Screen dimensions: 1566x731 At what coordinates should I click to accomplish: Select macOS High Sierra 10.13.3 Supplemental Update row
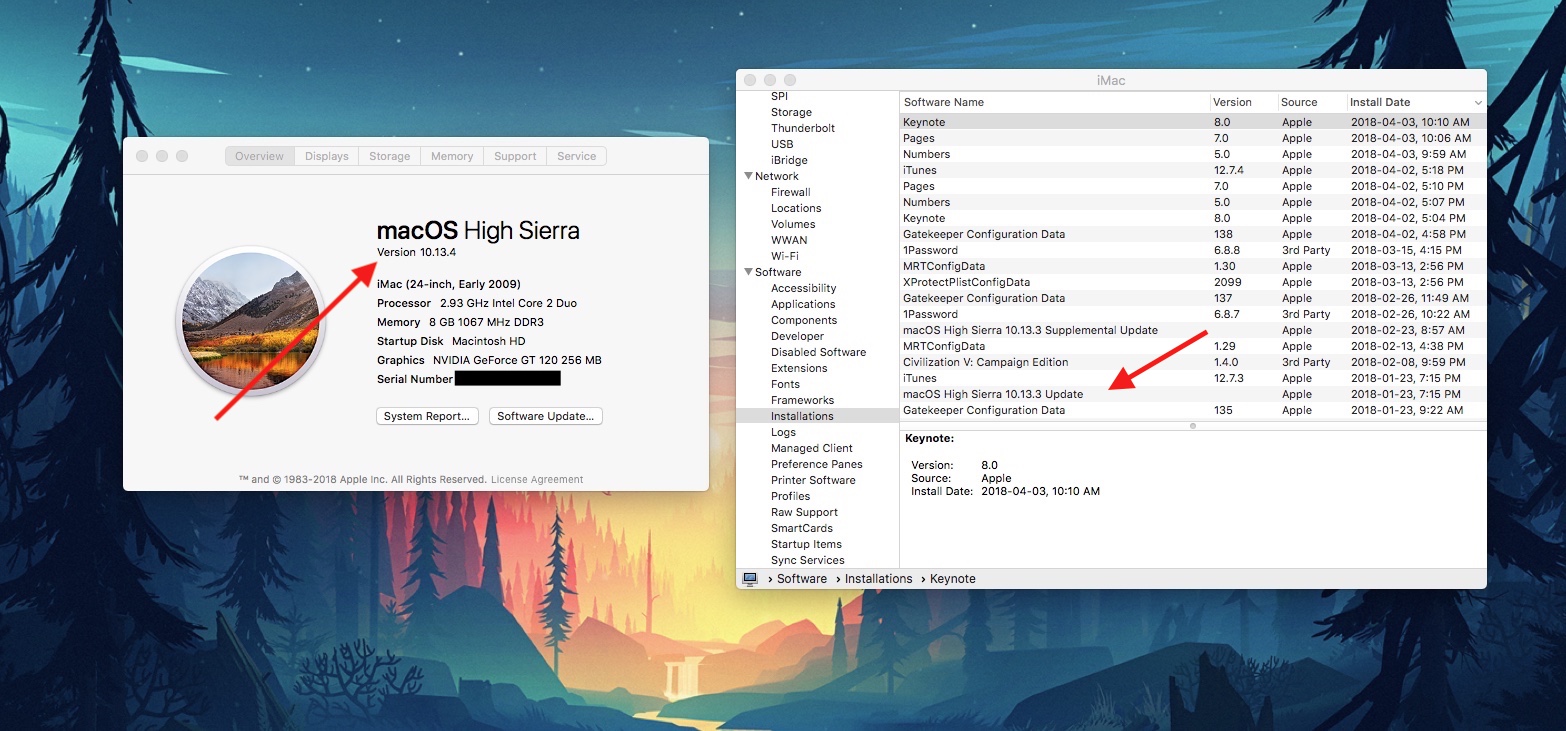(x=1193, y=330)
